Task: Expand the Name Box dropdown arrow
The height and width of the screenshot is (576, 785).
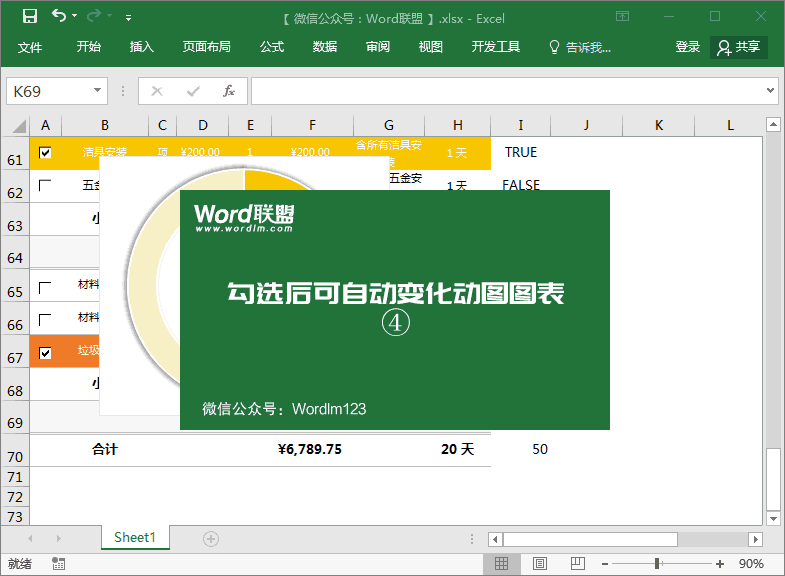Action: (x=98, y=91)
